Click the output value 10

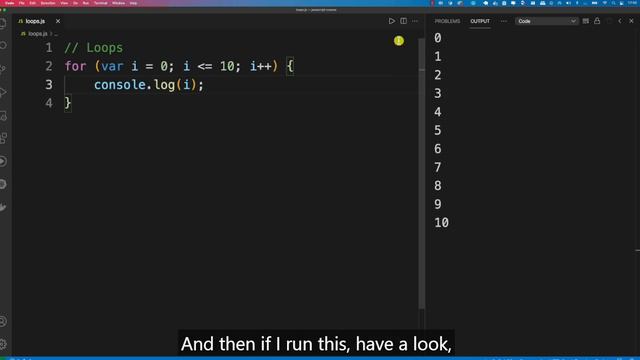(x=441, y=222)
